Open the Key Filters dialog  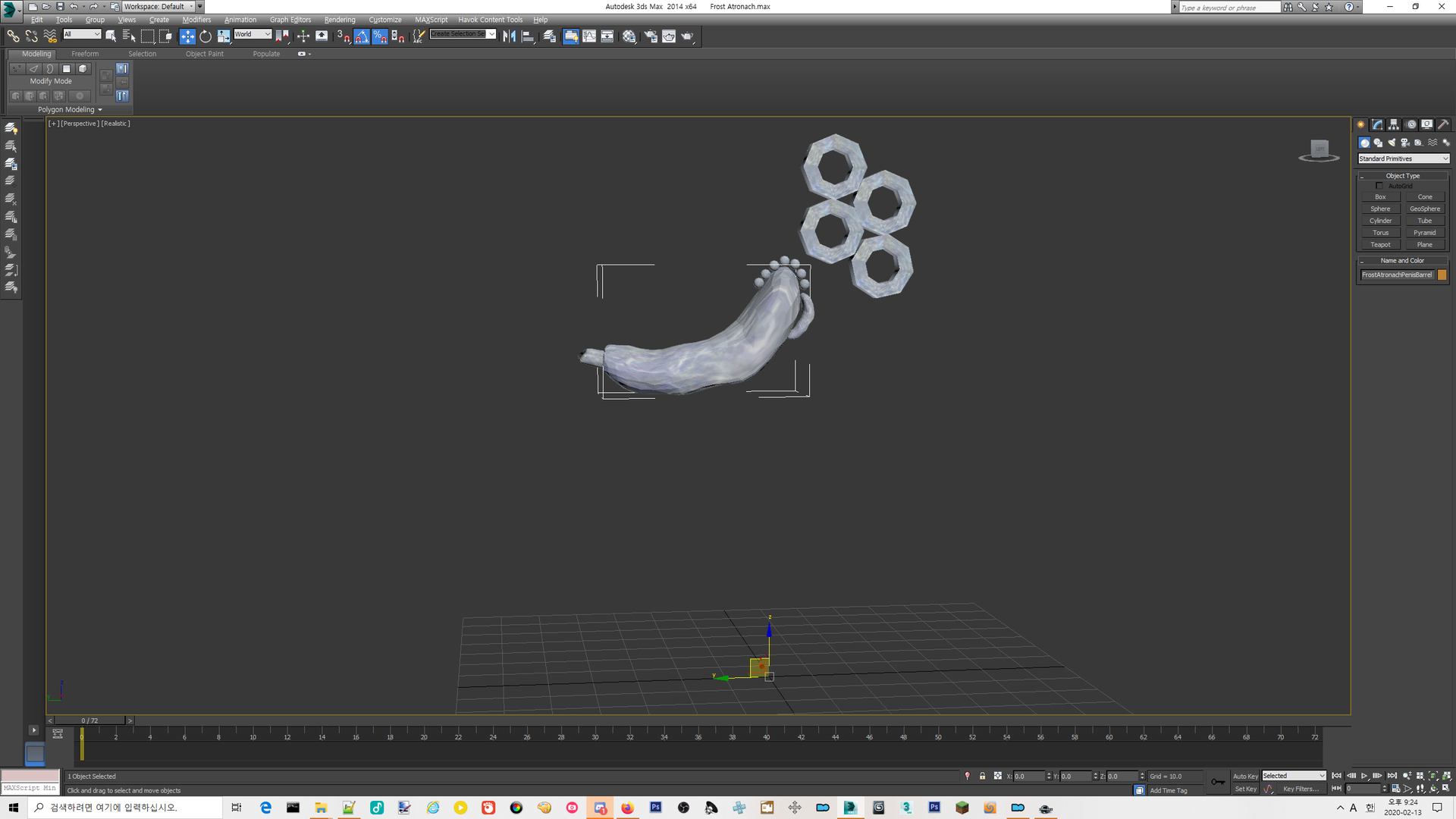click(x=1301, y=789)
